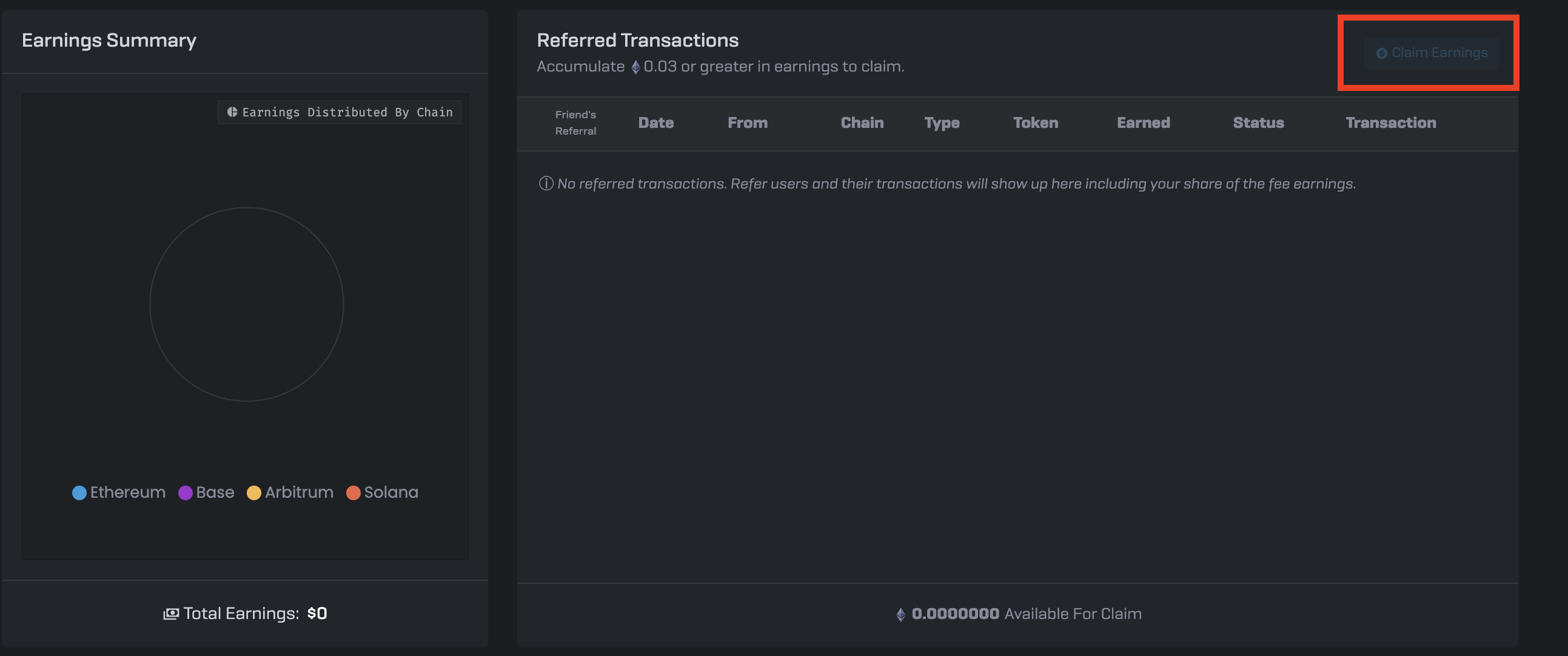The image size is (1568, 656).
Task: Click the pie-chart icon beside Earnings Distributed
Action: pos(232,112)
